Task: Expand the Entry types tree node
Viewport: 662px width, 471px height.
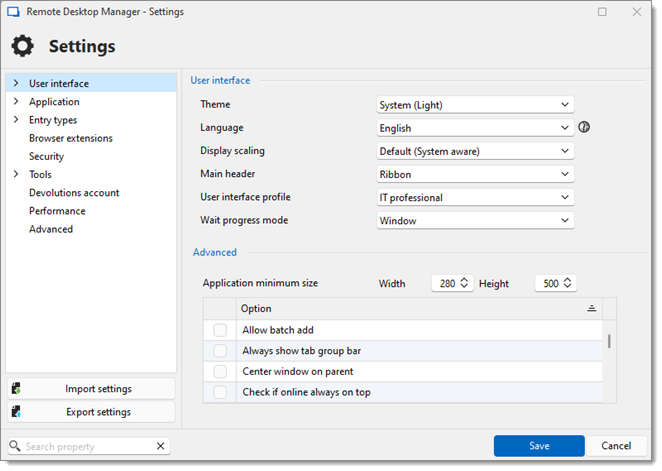Action: coord(16,119)
